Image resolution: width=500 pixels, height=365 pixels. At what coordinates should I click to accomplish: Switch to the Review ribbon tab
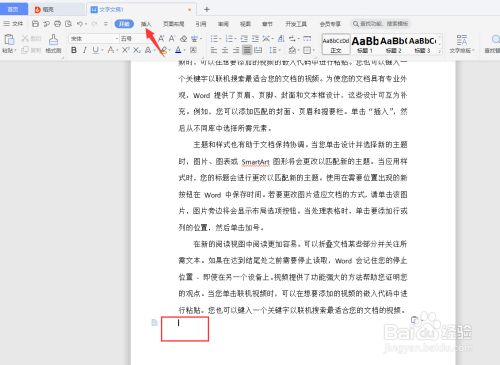[x=223, y=24]
